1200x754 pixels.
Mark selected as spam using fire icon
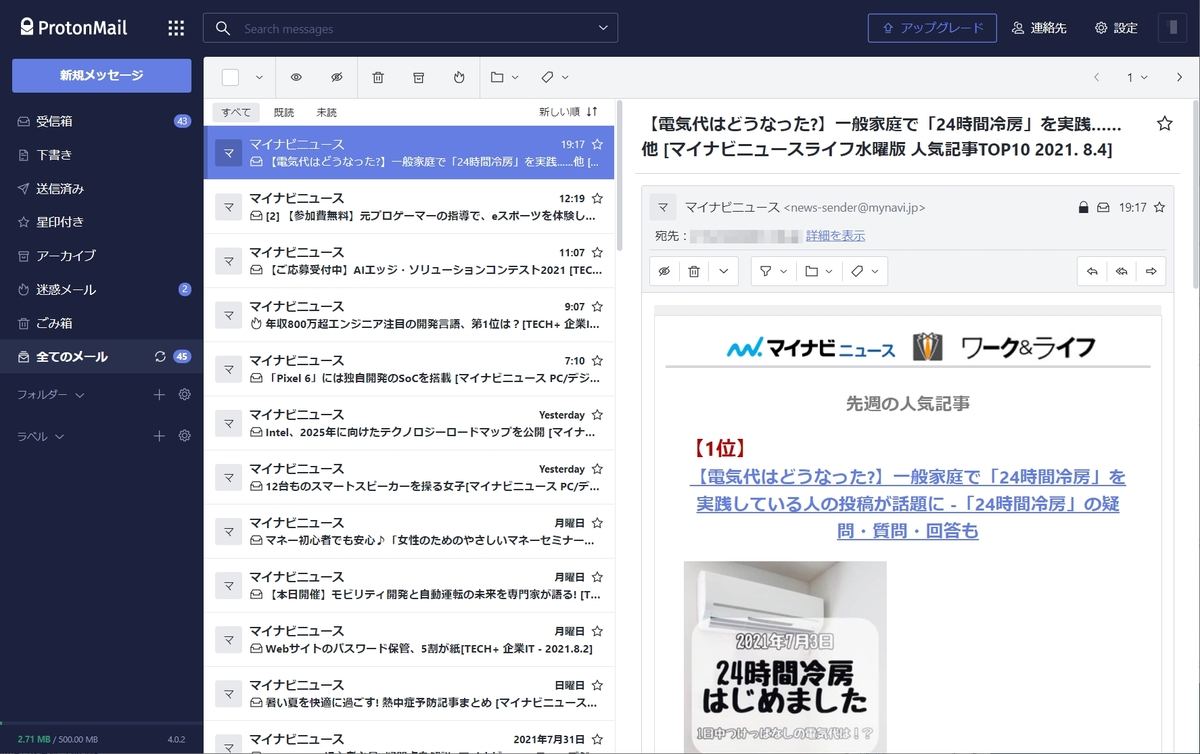tap(459, 77)
